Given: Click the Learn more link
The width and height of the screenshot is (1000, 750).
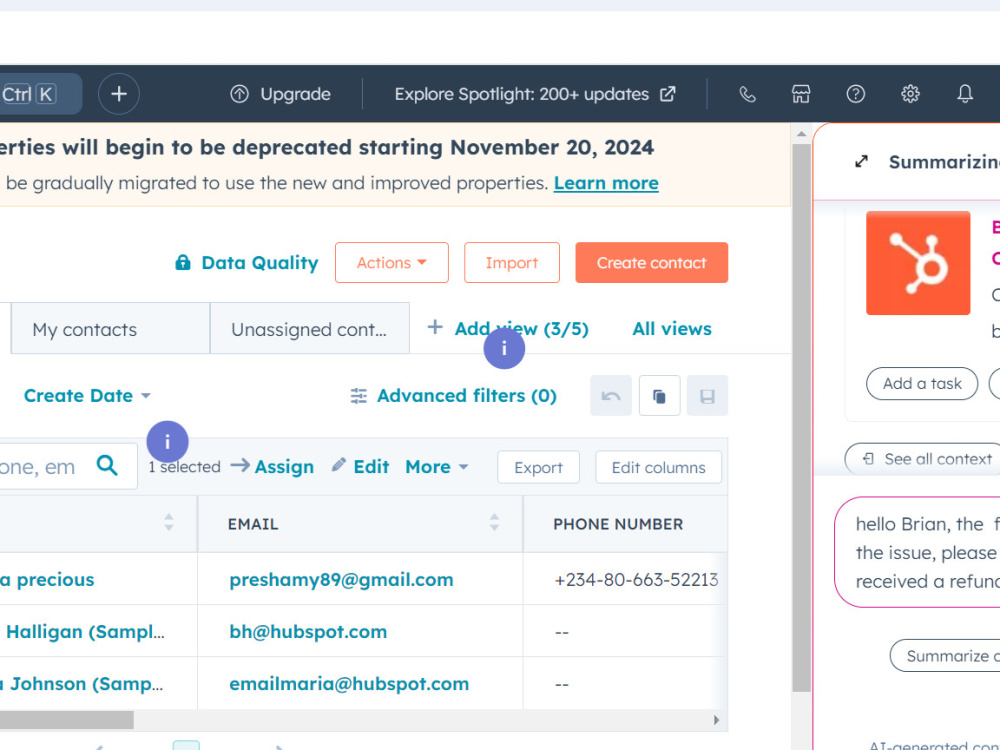Looking at the screenshot, I should 606,183.
